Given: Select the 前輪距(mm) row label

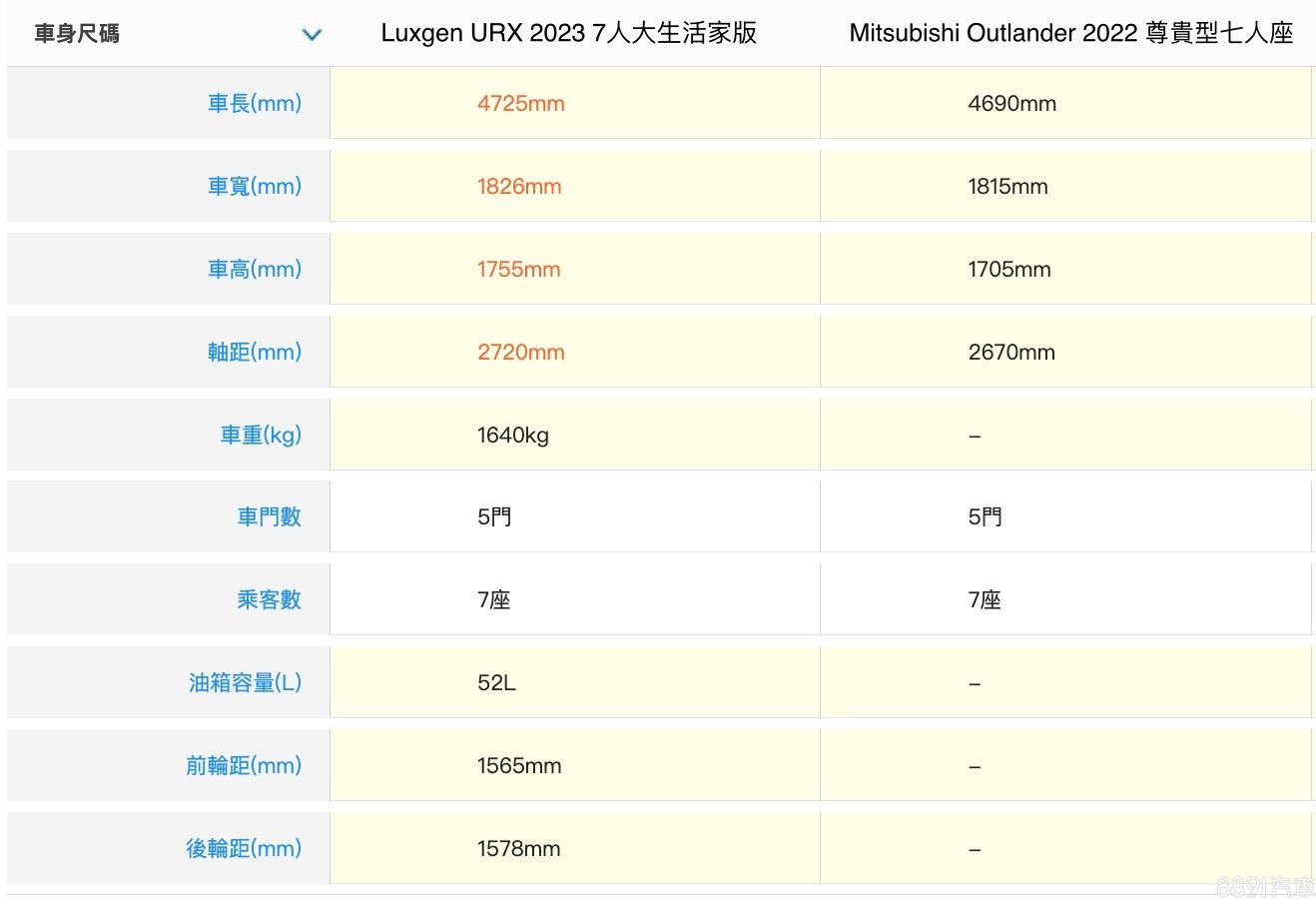Looking at the screenshot, I should [x=243, y=765].
